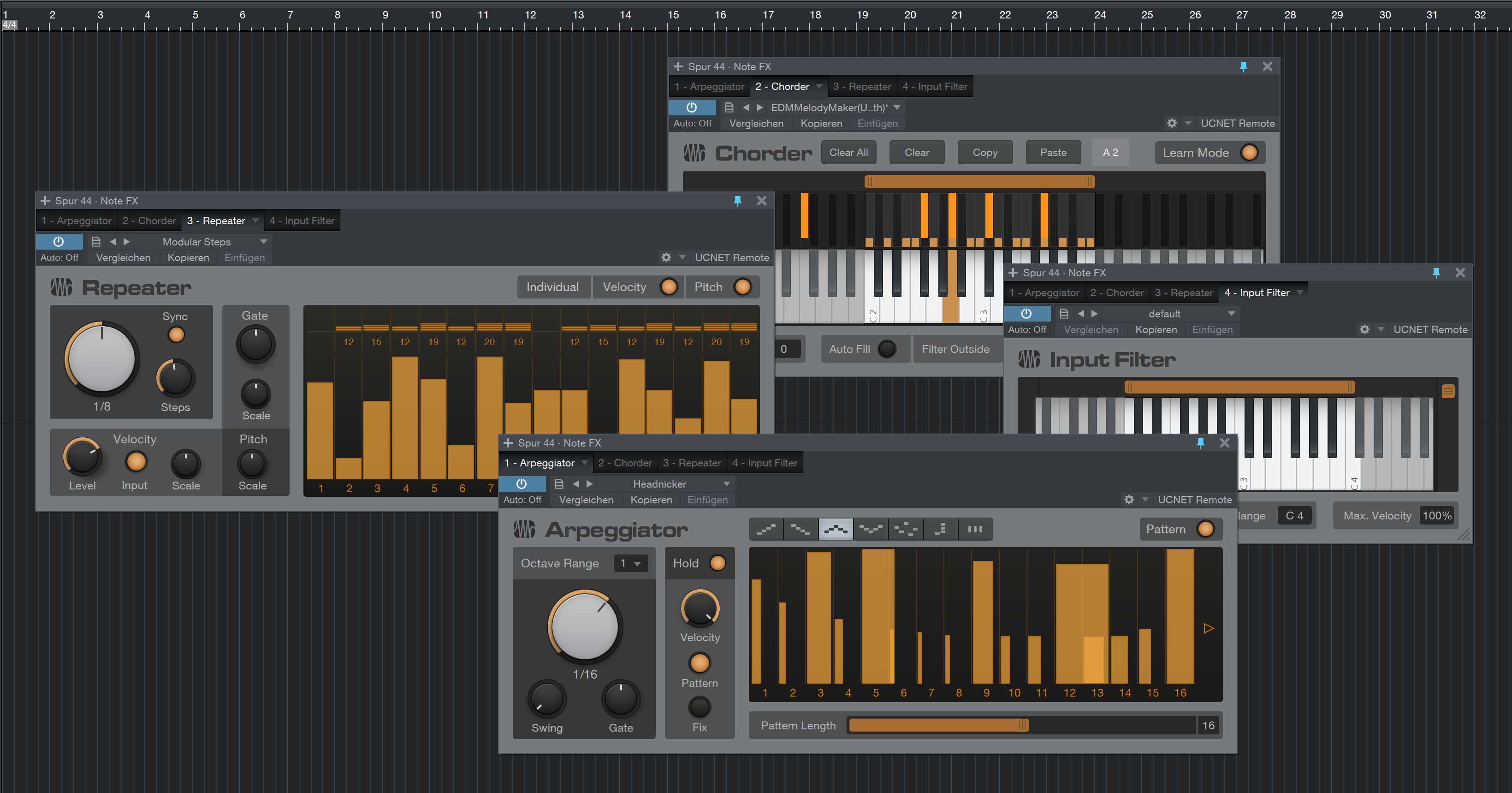Viewport: 1512px width, 793px height.
Task: Pin the Input Filter Note FX window
Action: coord(1436,273)
